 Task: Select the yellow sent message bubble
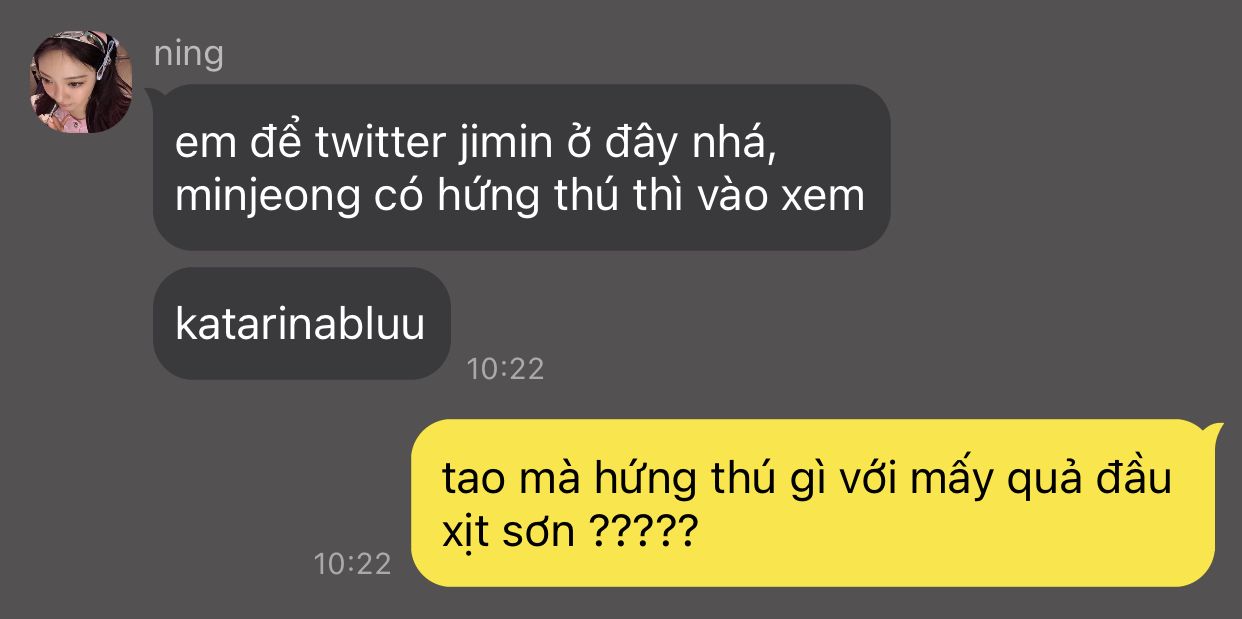813,503
